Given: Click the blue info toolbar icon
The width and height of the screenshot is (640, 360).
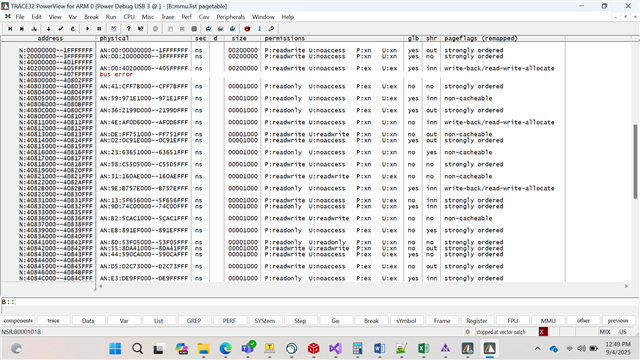Looking at the screenshot, I should tap(260, 29).
